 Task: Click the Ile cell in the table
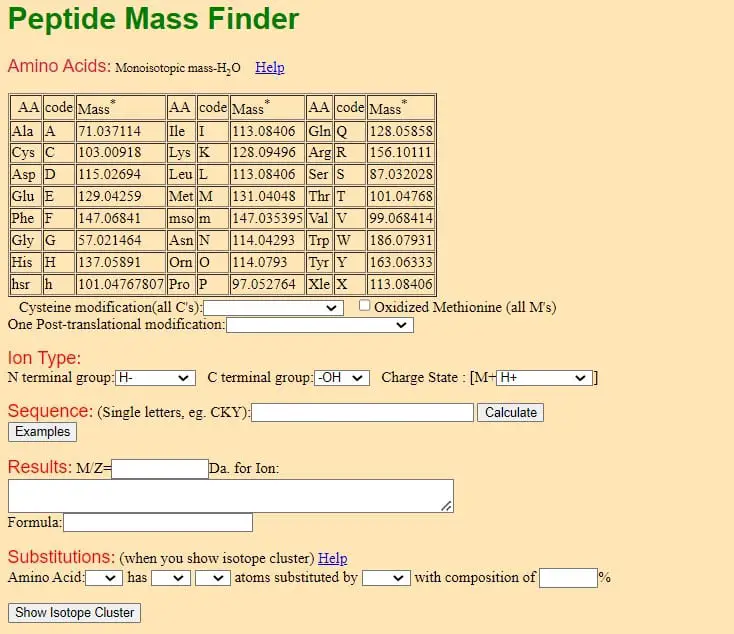[x=181, y=131]
